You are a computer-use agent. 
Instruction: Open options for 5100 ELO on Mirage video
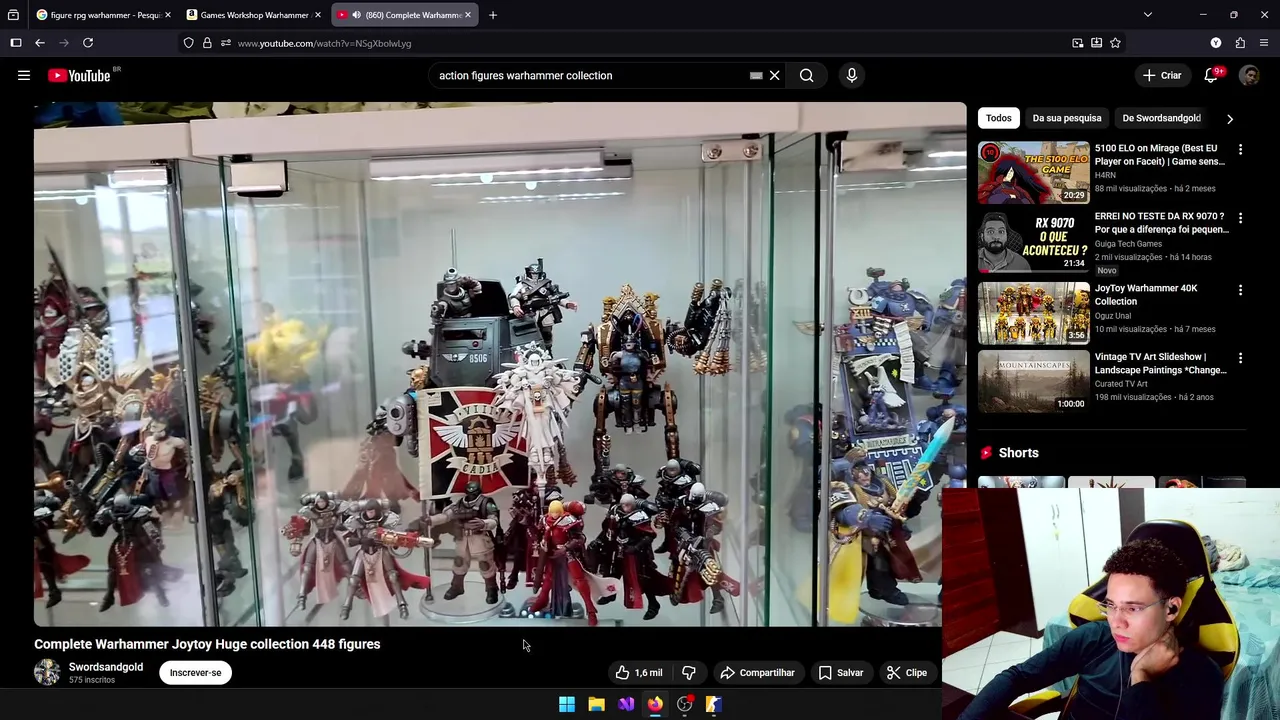[1240, 150]
